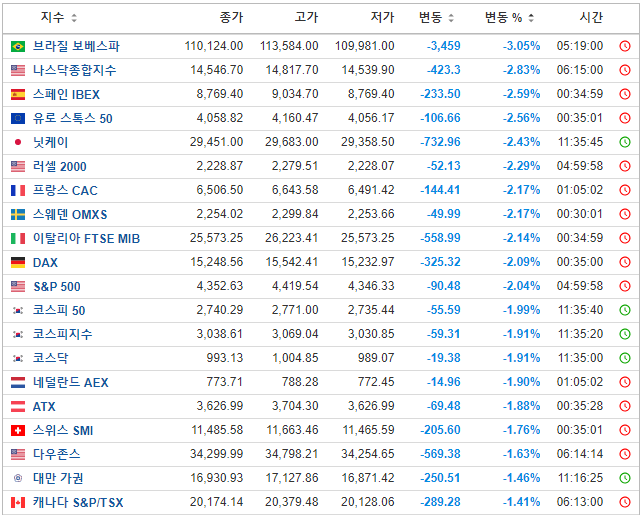The width and height of the screenshot is (642, 515).
Task: Click the Canada flag icon beside 캐나다 S&P/TSX
Action: click(18, 502)
